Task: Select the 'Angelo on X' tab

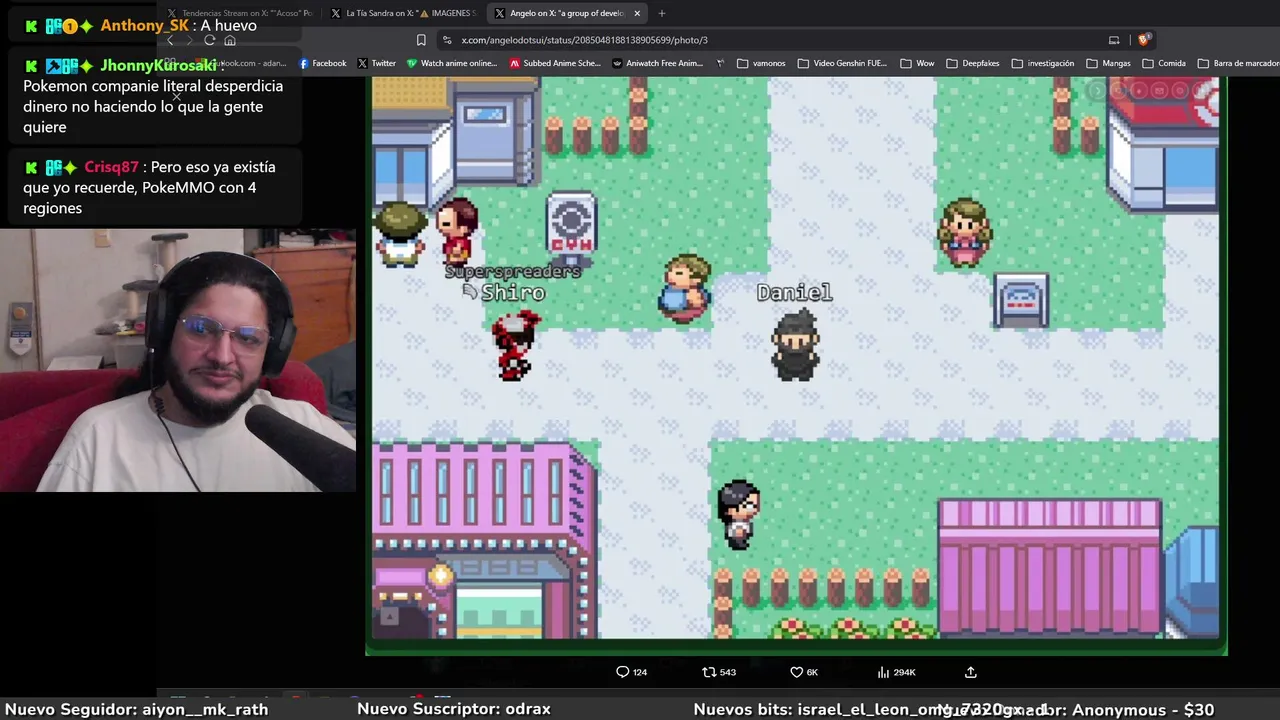Action: pos(567,13)
